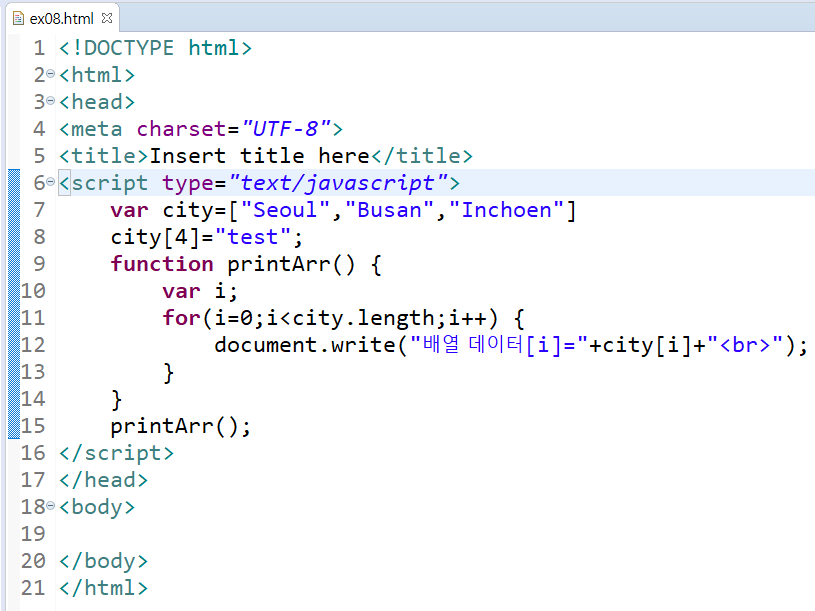Click the "UTF-8" charset value

coord(286,128)
